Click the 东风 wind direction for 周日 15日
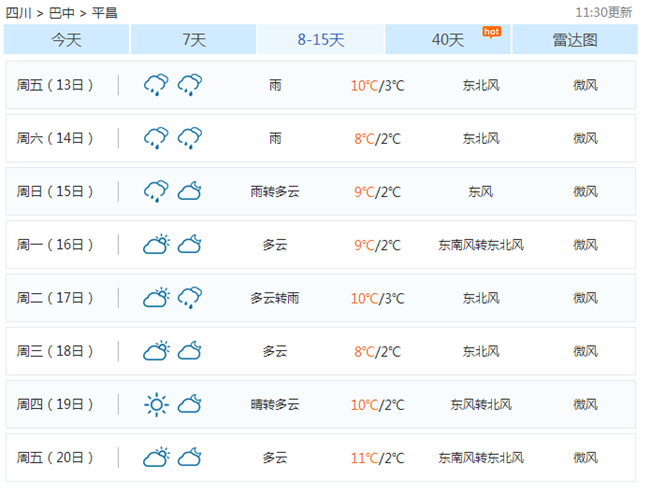Image resolution: width=650 pixels, height=493 pixels. [481, 192]
